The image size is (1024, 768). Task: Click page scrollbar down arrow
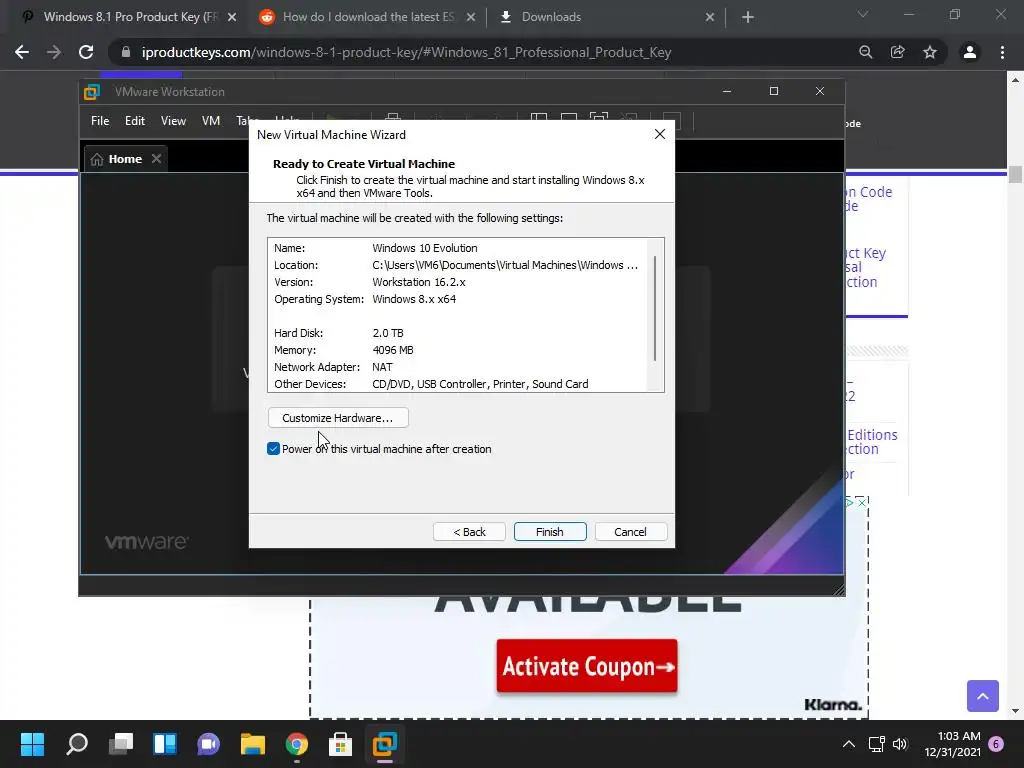pyautogui.click(x=1015, y=711)
